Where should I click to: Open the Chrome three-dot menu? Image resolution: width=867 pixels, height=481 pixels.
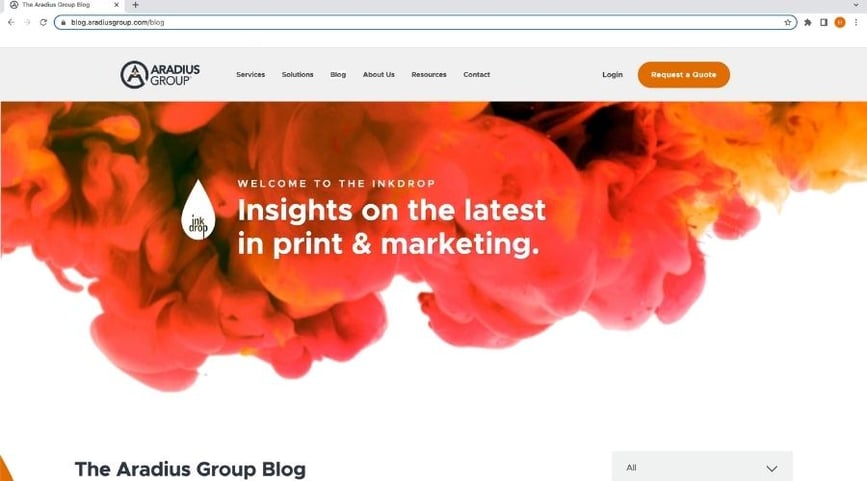856,23
